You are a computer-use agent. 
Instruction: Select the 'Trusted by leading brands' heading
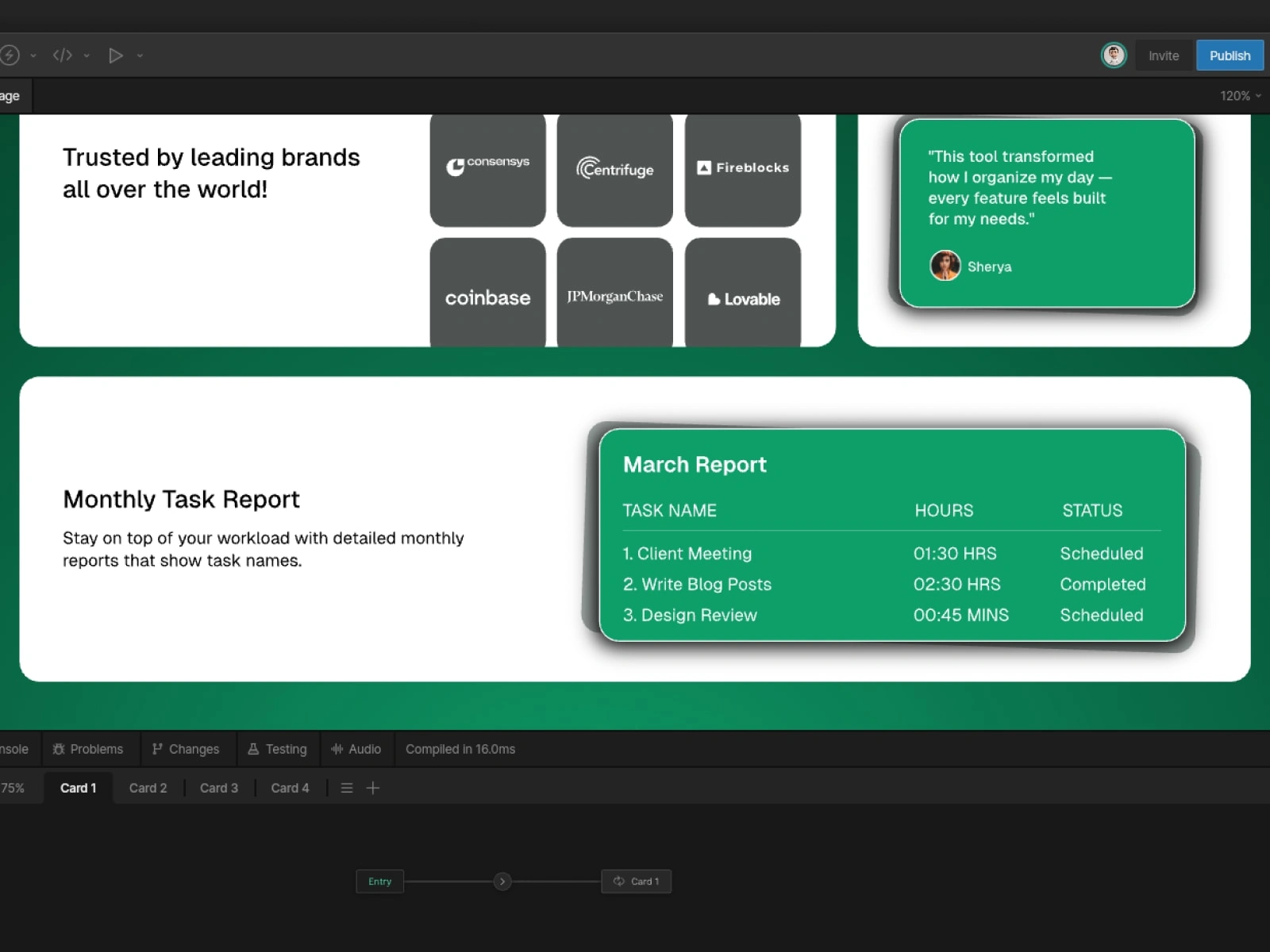pyautogui.click(x=211, y=173)
